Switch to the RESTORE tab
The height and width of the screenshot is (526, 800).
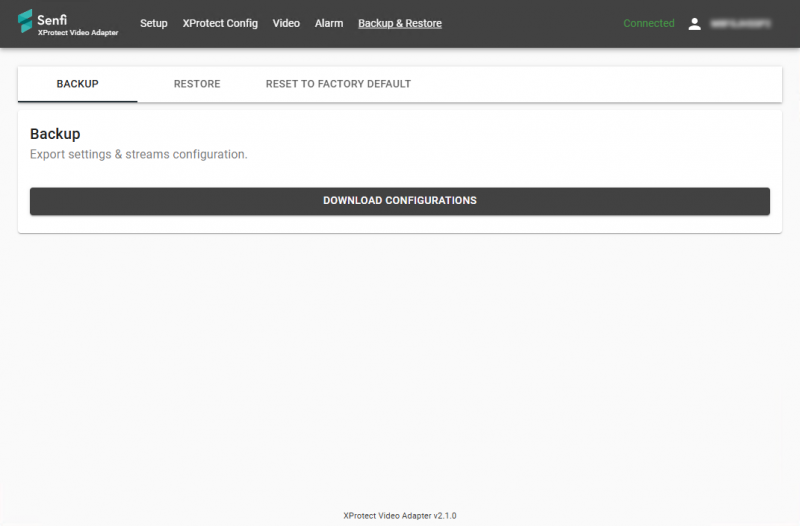[x=197, y=84]
